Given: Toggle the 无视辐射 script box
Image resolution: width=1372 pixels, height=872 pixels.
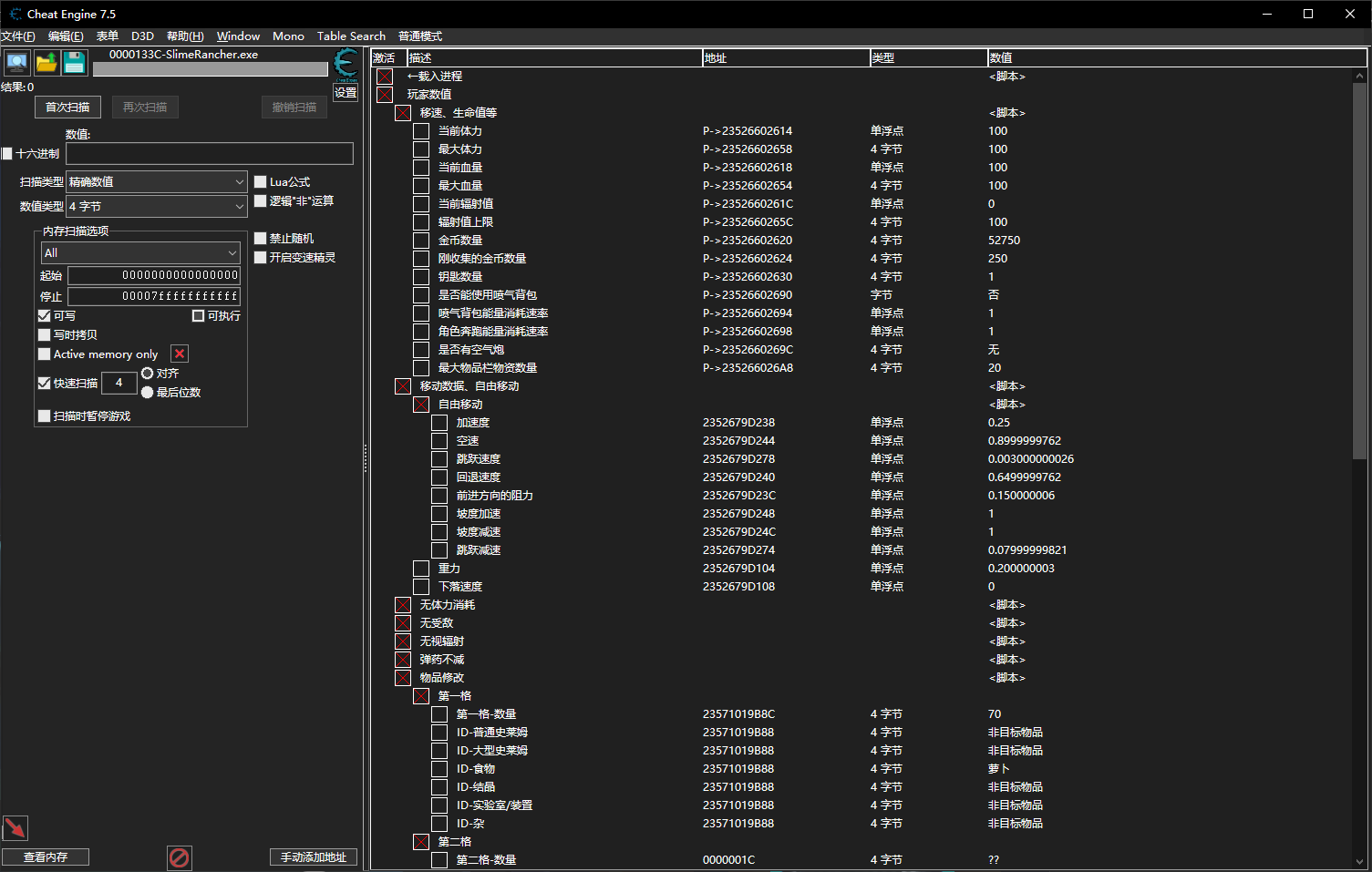Looking at the screenshot, I should [x=403, y=641].
